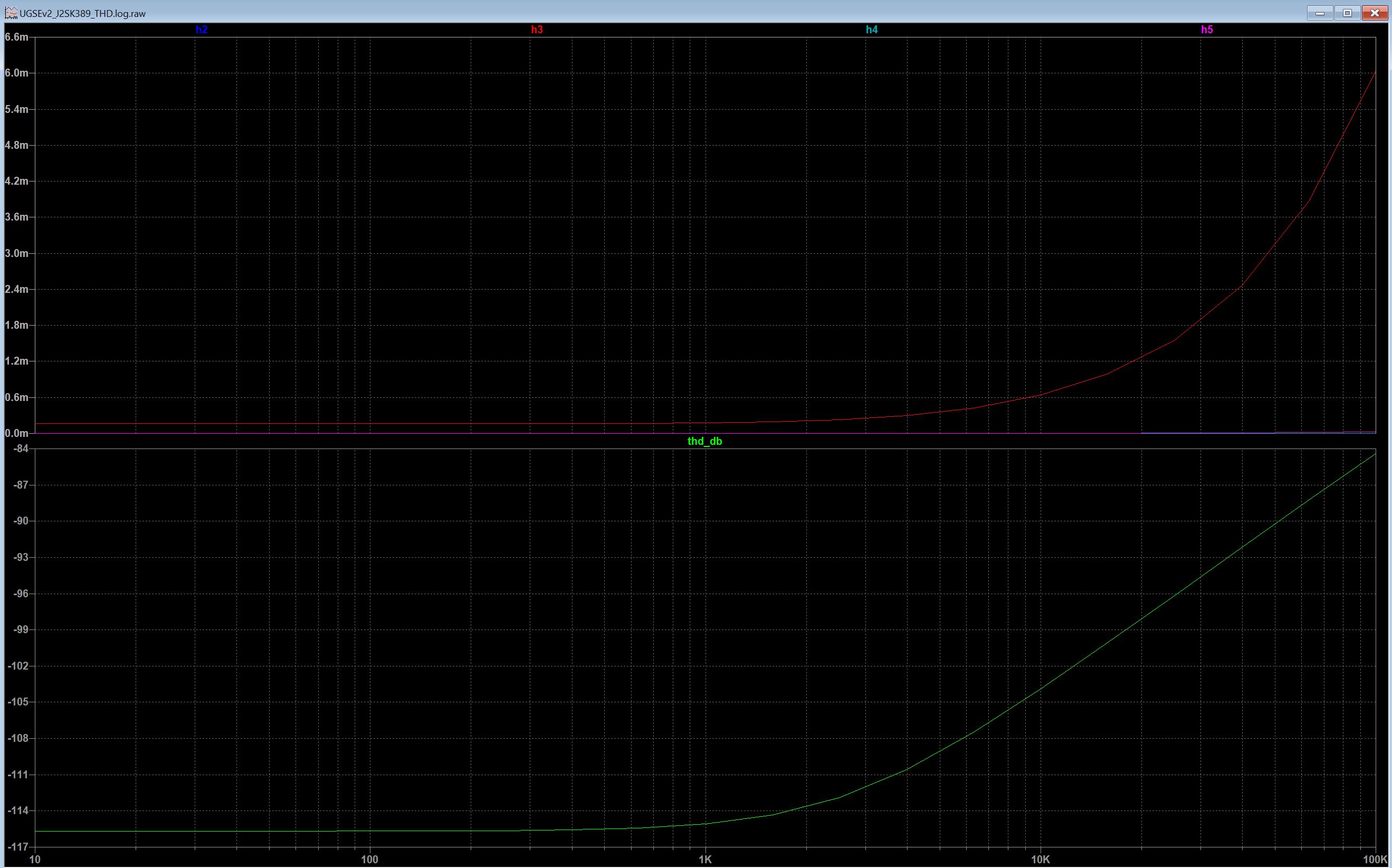Image resolution: width=1392 pixels, height=868 pixels.
Task: Click the -105 y-axis label
Action: tap(18, 702)
